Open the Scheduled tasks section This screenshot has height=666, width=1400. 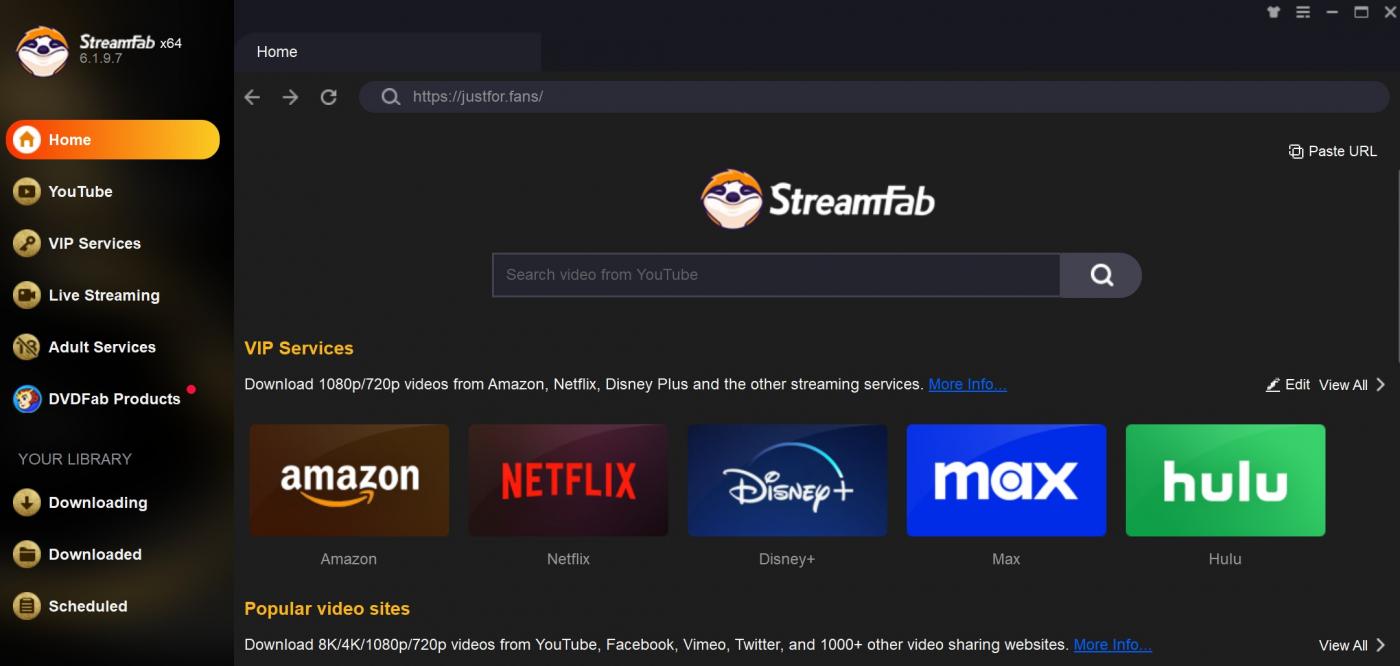[88, 606]
